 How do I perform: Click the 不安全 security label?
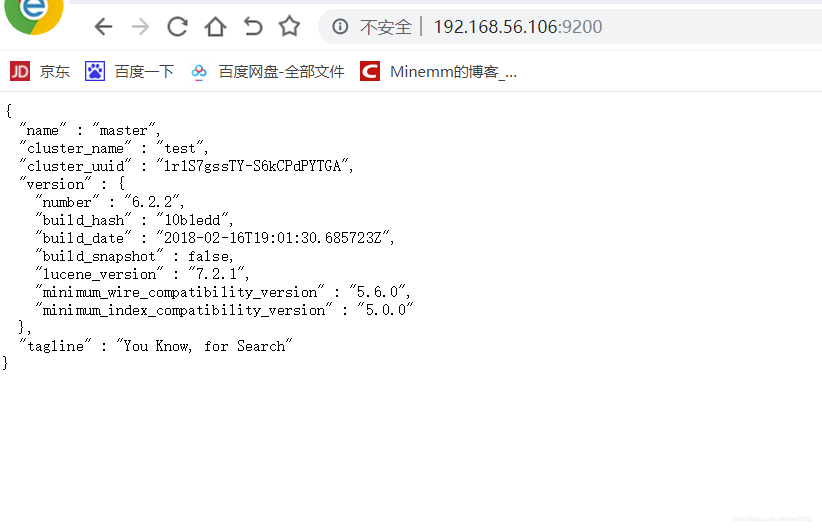pyautogui.click(x=386, y=27)
